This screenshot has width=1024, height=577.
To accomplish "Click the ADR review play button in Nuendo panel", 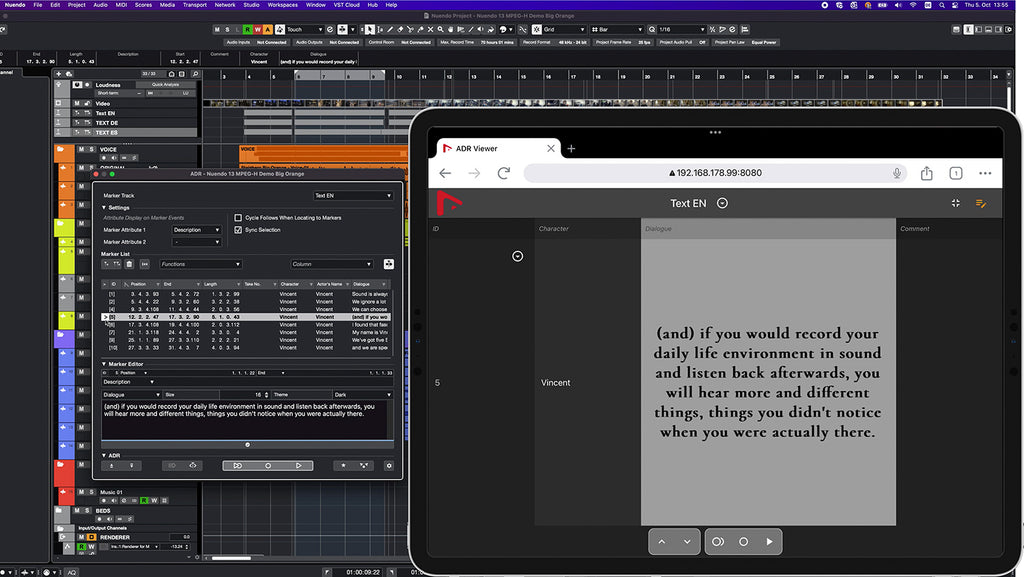I will point(298,465).
